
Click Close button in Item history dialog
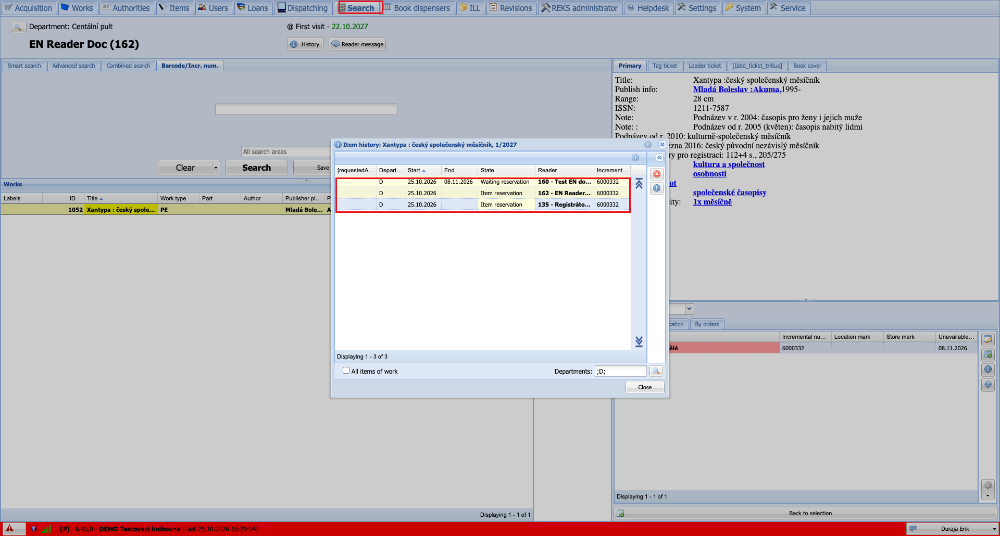[645, 387]
